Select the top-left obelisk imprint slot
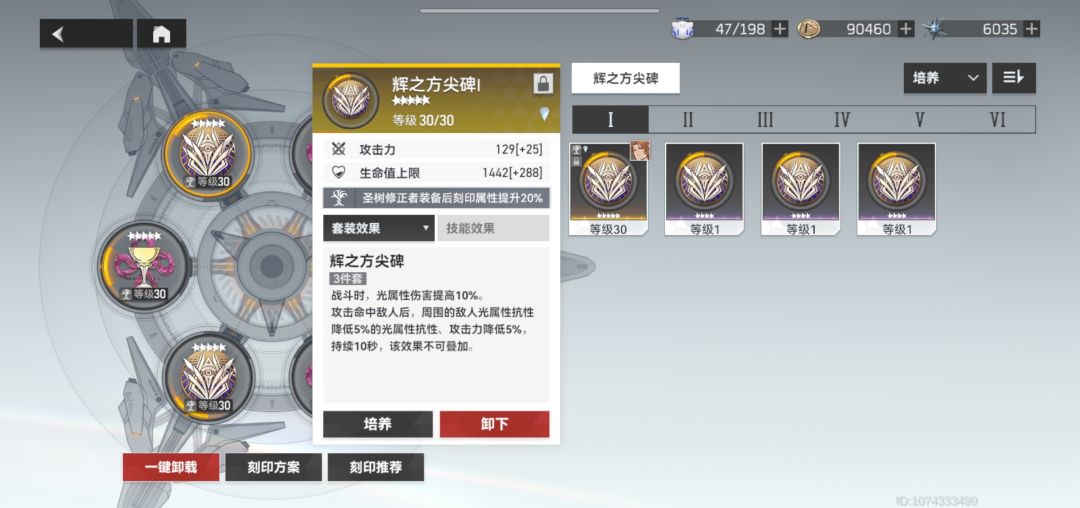1080x508 pixels. pos(208,156)
